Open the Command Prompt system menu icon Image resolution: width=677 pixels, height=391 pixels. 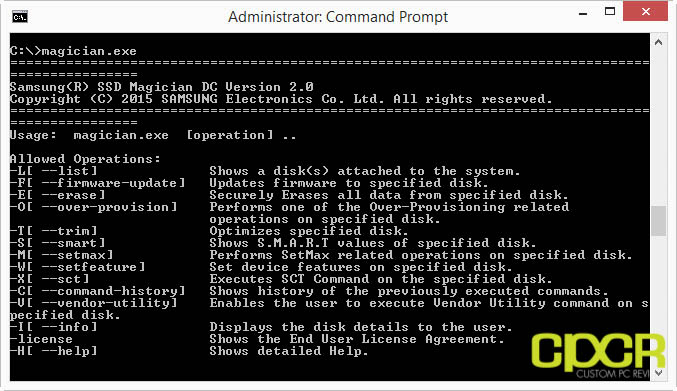point(20,17)
